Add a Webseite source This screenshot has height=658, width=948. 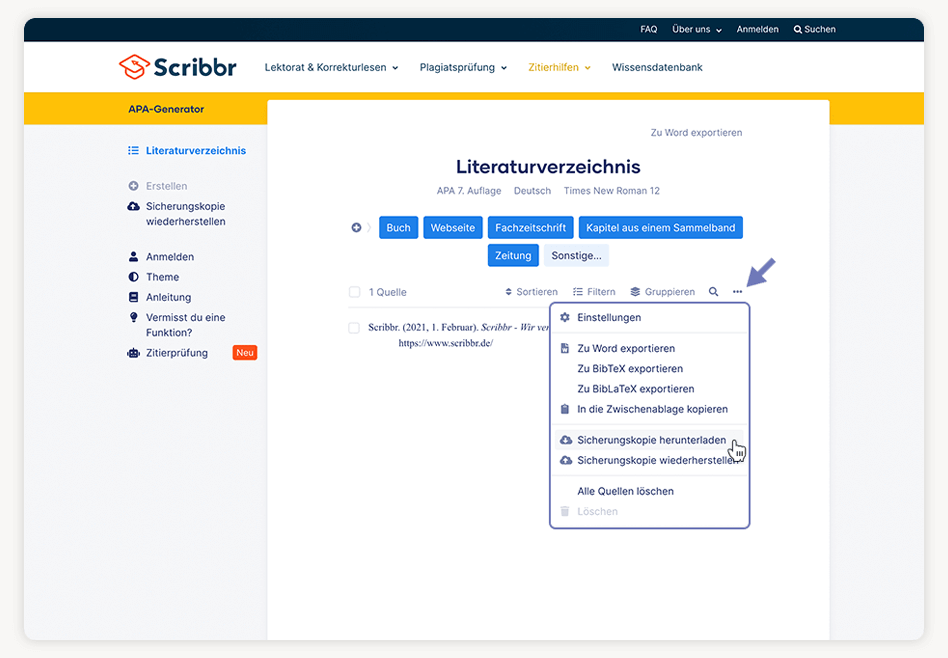click(453, 227)
